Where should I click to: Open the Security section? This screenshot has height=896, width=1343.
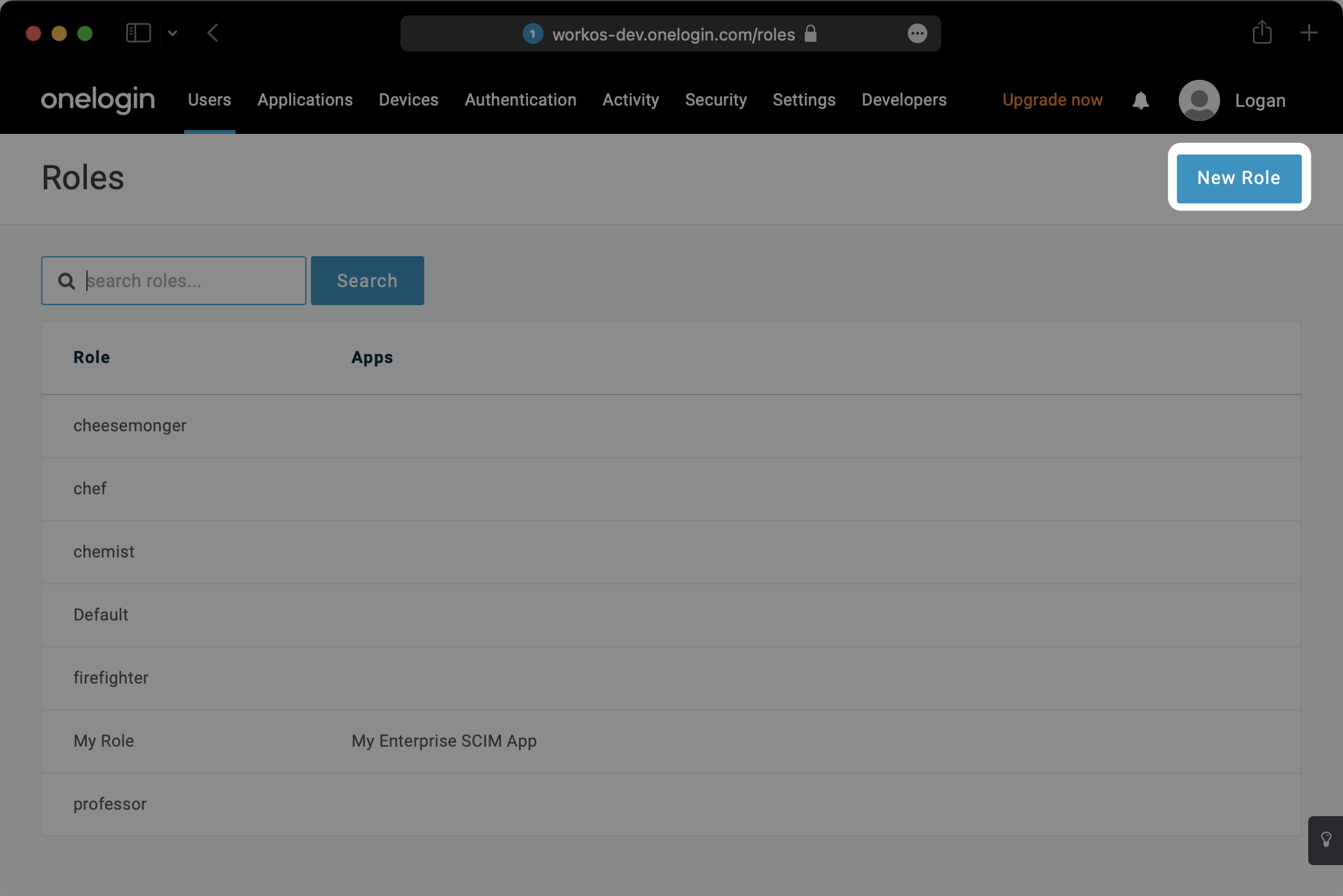pyautogui.click(x=716, y=100)
